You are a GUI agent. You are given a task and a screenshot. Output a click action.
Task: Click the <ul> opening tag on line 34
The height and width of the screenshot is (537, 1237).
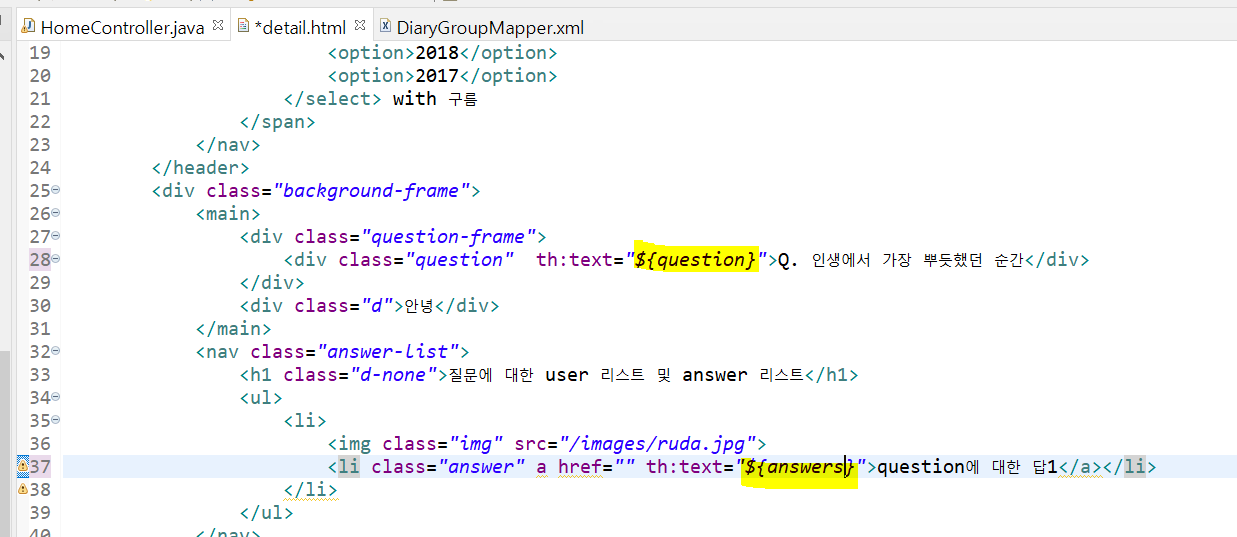pyautogui.click(x=262, y=397)
